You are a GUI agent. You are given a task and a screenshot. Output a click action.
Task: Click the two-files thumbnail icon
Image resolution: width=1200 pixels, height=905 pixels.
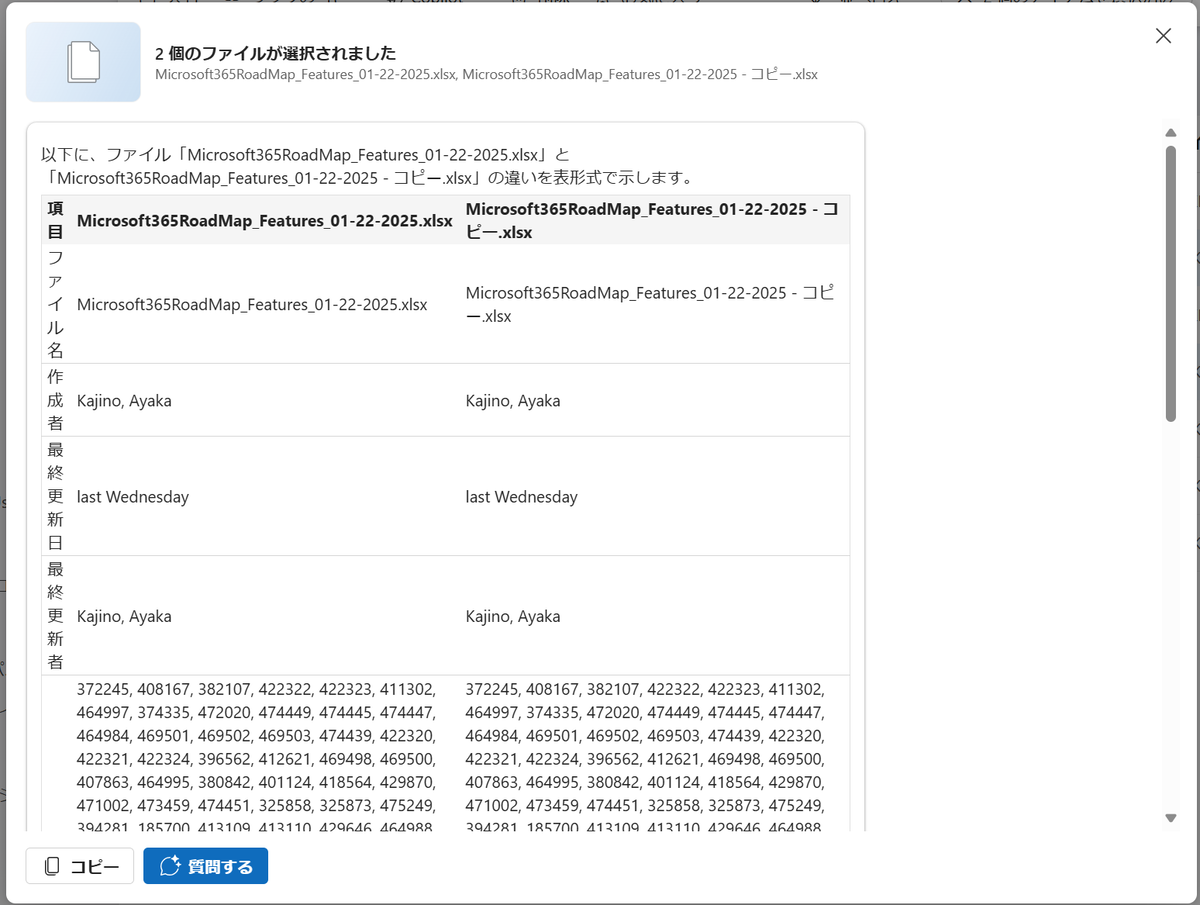tap(83, 62)
